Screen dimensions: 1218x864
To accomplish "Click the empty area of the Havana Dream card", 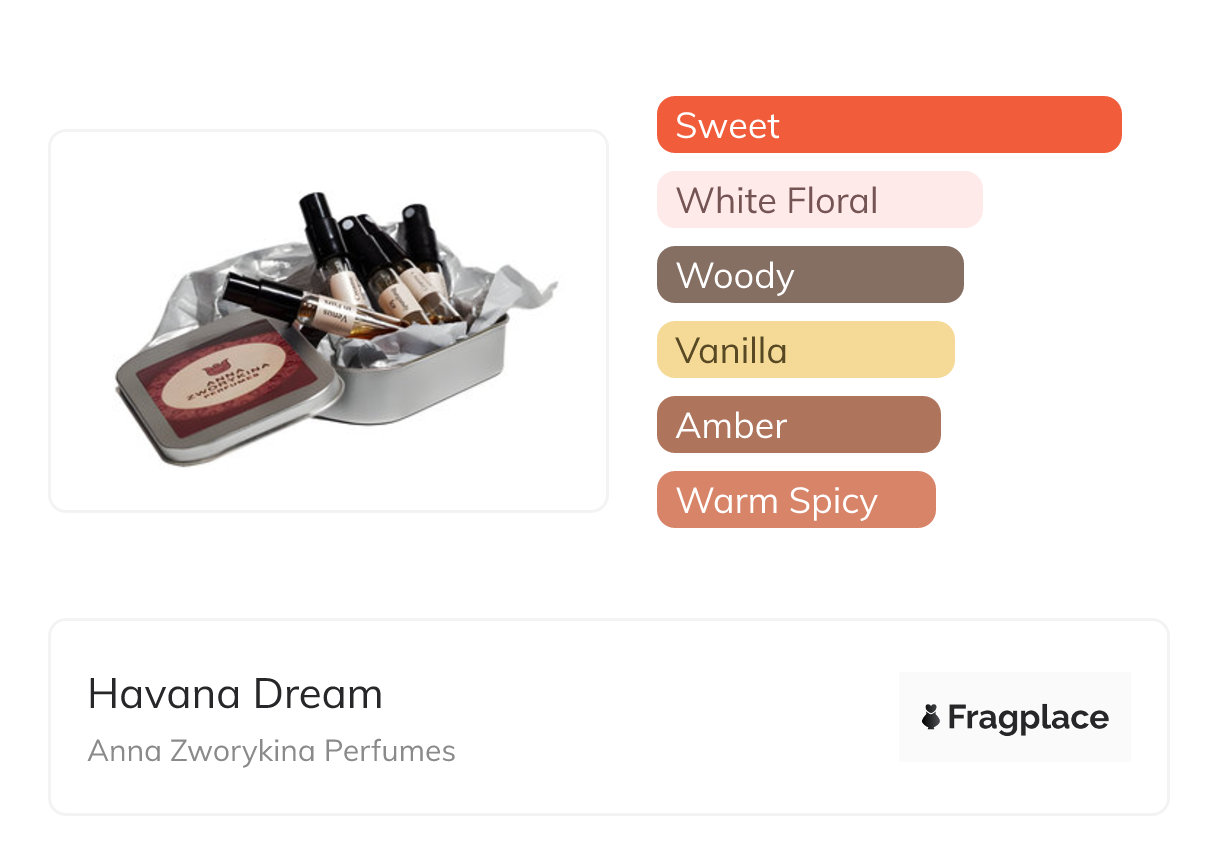I will [650, 720].
